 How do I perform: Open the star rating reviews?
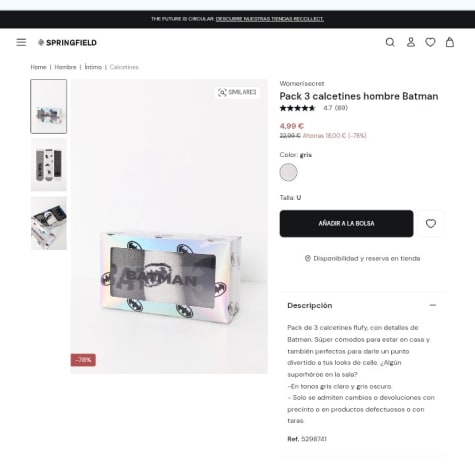point(314,108)
